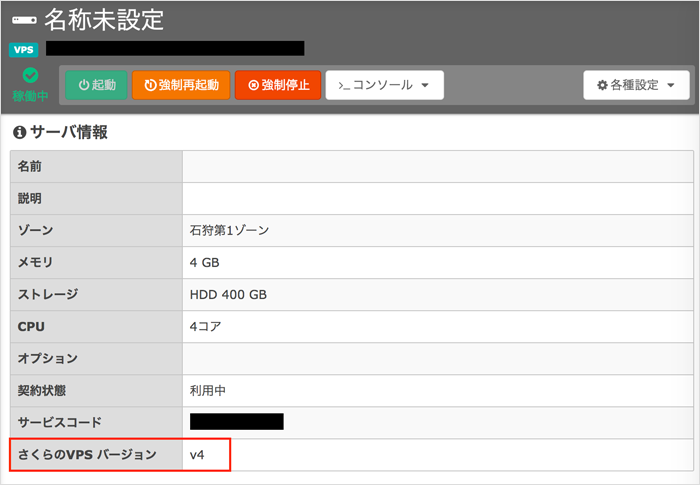Select the empty 名前 value cell
The height and width of the screenshot is (485, 700).
click(x=436, y=166)
